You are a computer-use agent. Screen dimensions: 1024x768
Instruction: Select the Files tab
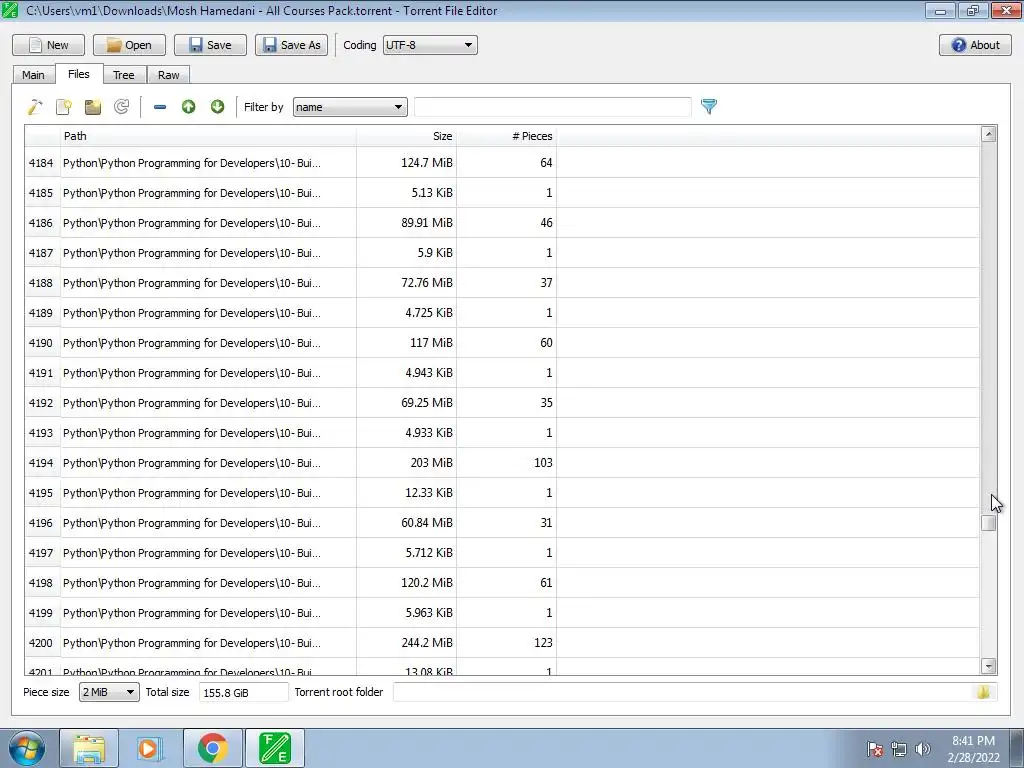click(x=78, y=74)
